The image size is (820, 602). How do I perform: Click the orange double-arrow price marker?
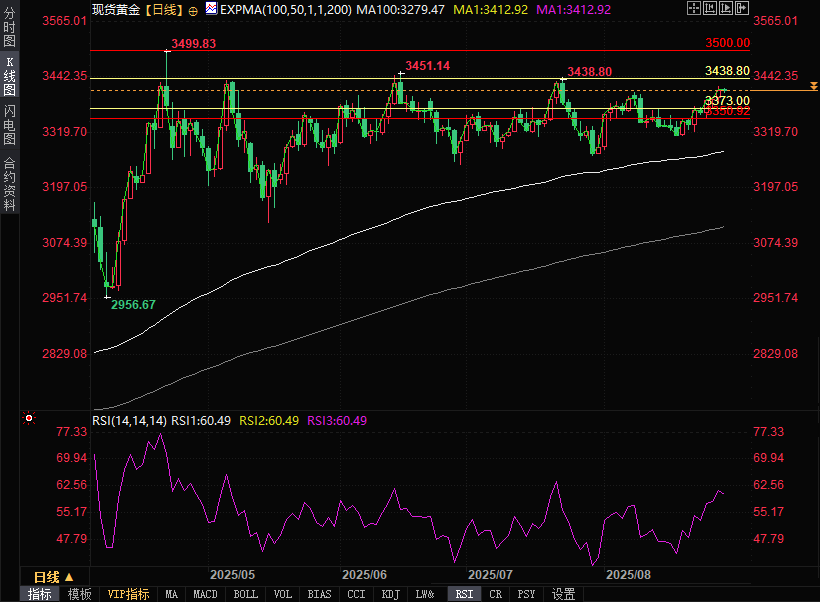[x=814, y=86]
